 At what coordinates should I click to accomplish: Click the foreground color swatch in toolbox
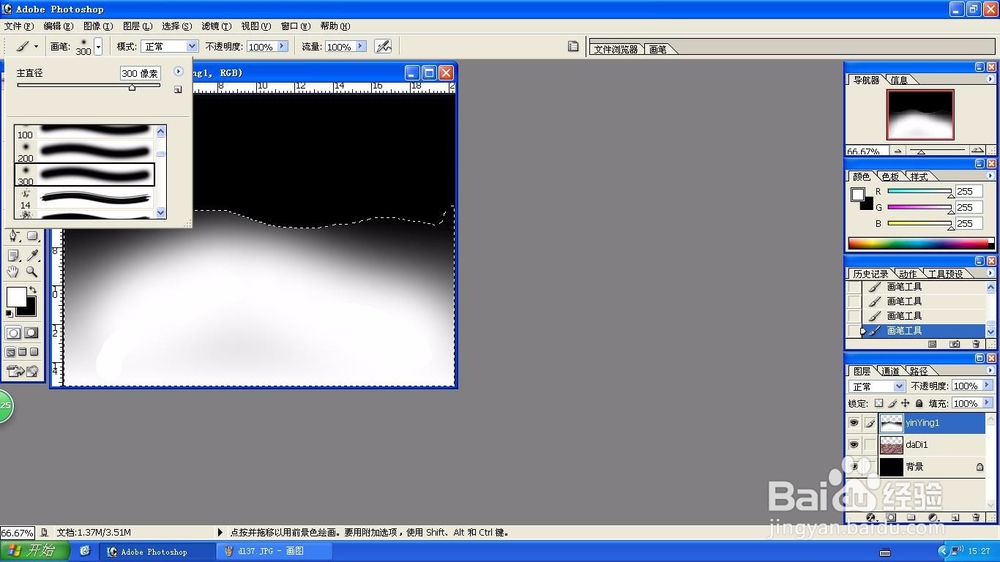[x=16, y=297]
